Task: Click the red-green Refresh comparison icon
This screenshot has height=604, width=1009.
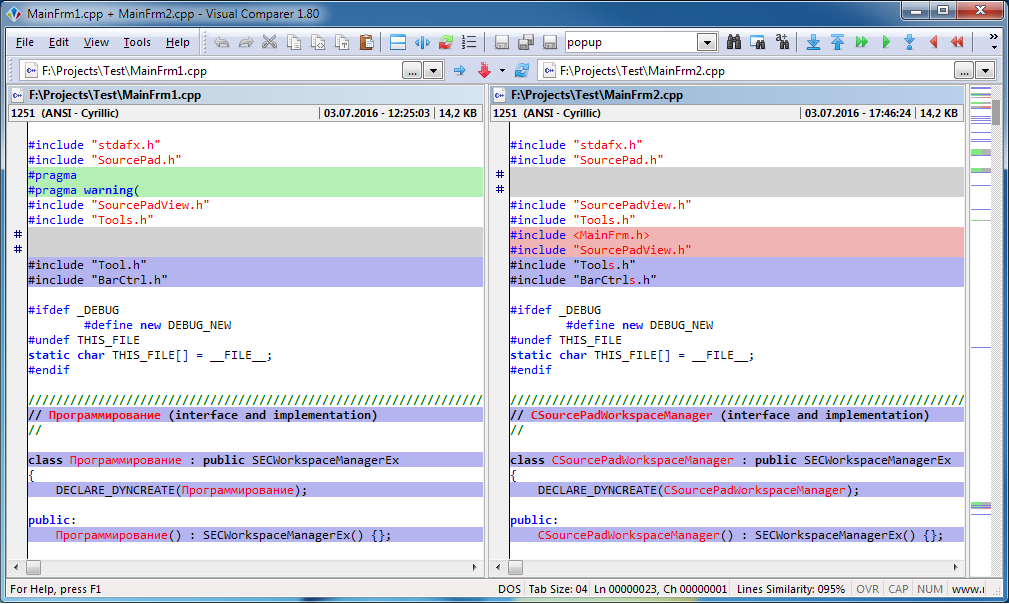Action: point(446,43)
